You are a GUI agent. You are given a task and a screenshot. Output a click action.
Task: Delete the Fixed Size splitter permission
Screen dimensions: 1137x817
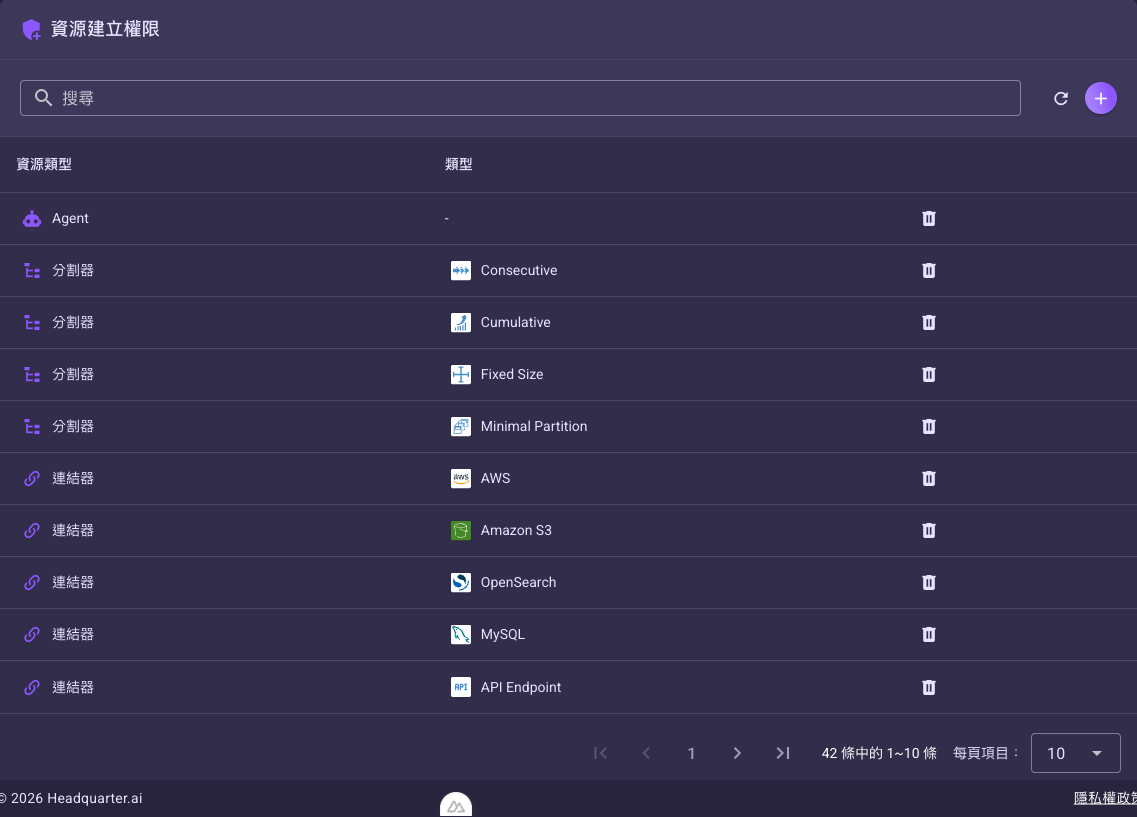click(x=928, y=374)
